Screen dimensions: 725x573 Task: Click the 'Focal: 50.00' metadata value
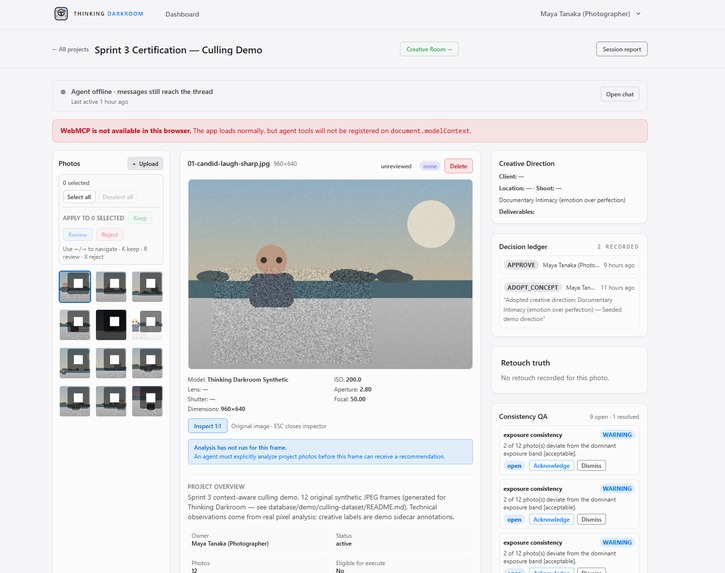pos(350,399)
